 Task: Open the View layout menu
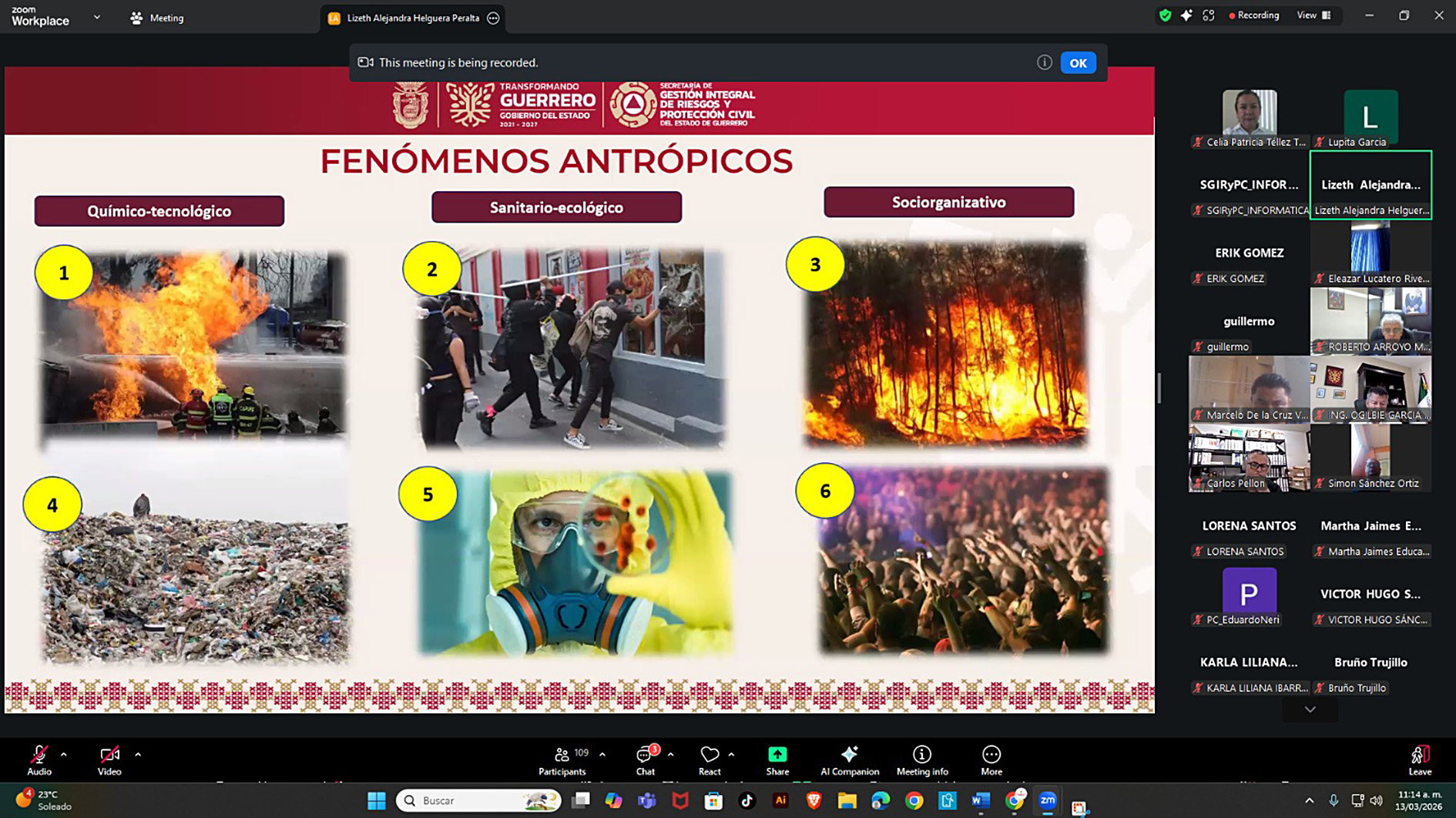[x=1313, y=15]
